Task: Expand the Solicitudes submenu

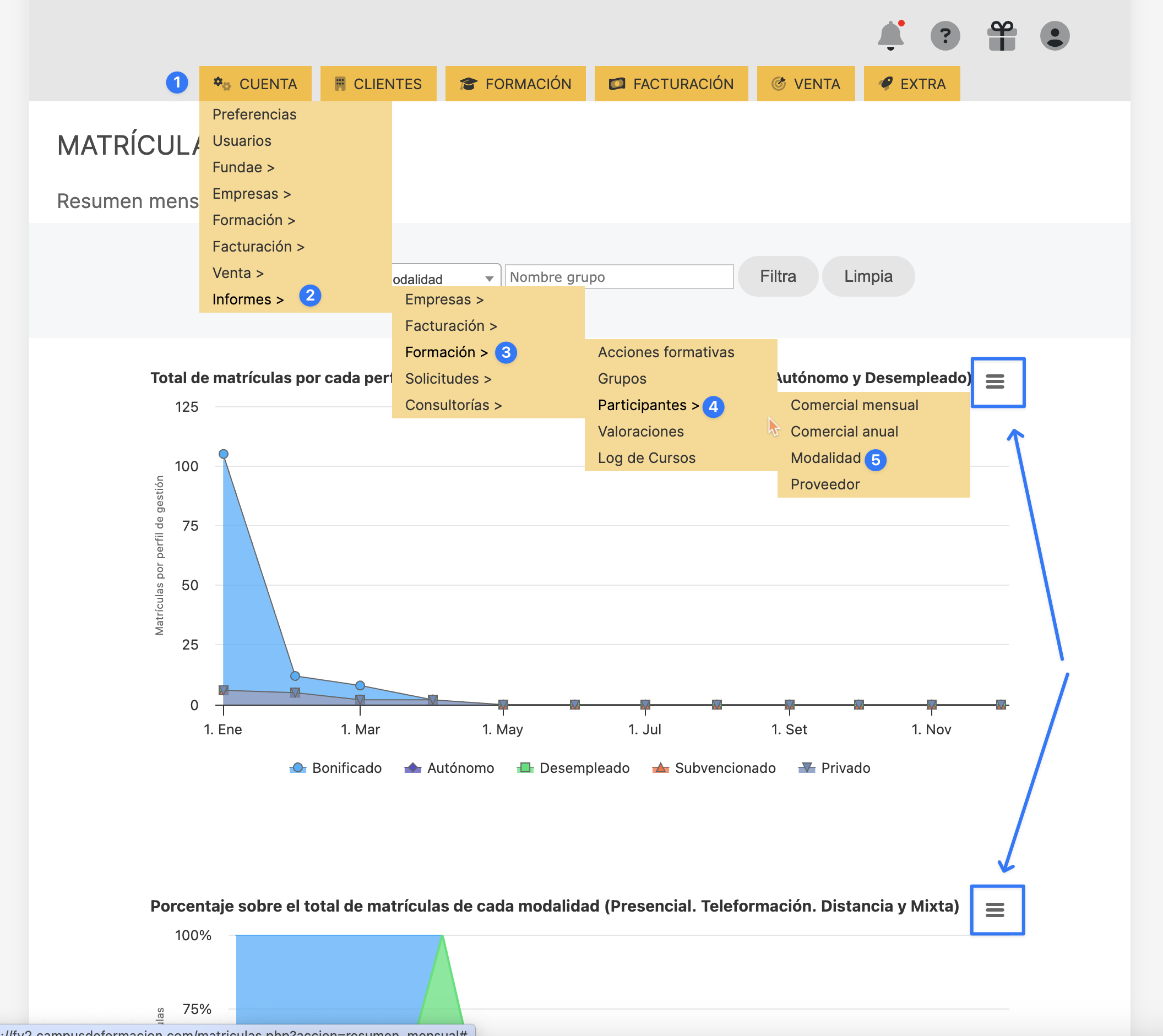Action: [448, 379]
